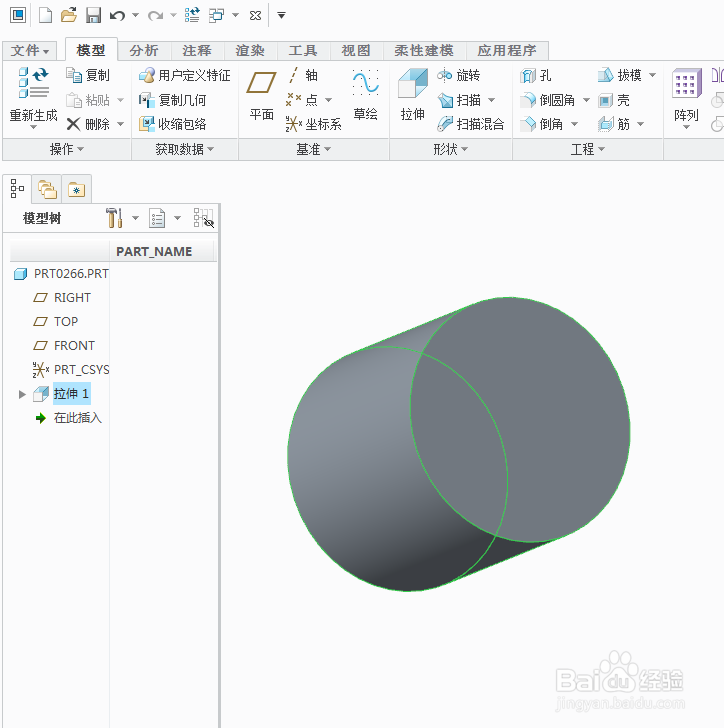Viewport: 724px width, 728px height.
Task: Click the Delete (删除) tool
Action: tap(88, 124)
